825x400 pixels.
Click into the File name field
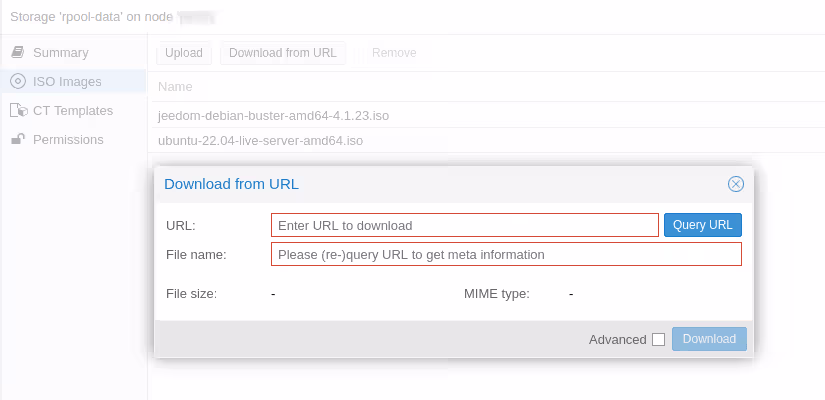click(x=505, y=254)
